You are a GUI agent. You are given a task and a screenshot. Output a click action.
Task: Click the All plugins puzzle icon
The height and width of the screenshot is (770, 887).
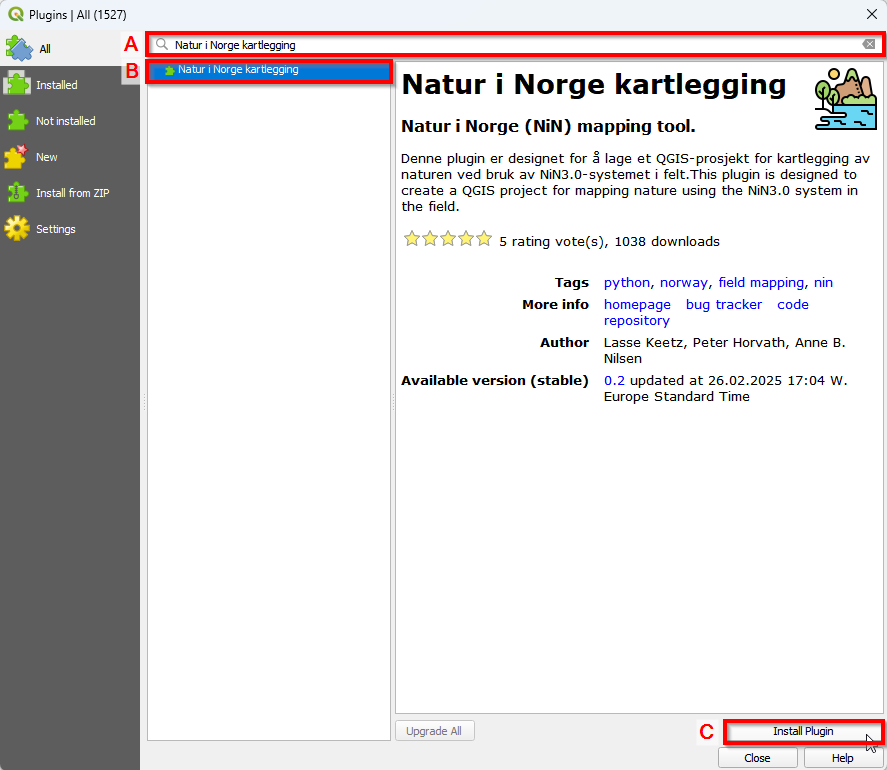pyautogui.click(x=18, y=48)
